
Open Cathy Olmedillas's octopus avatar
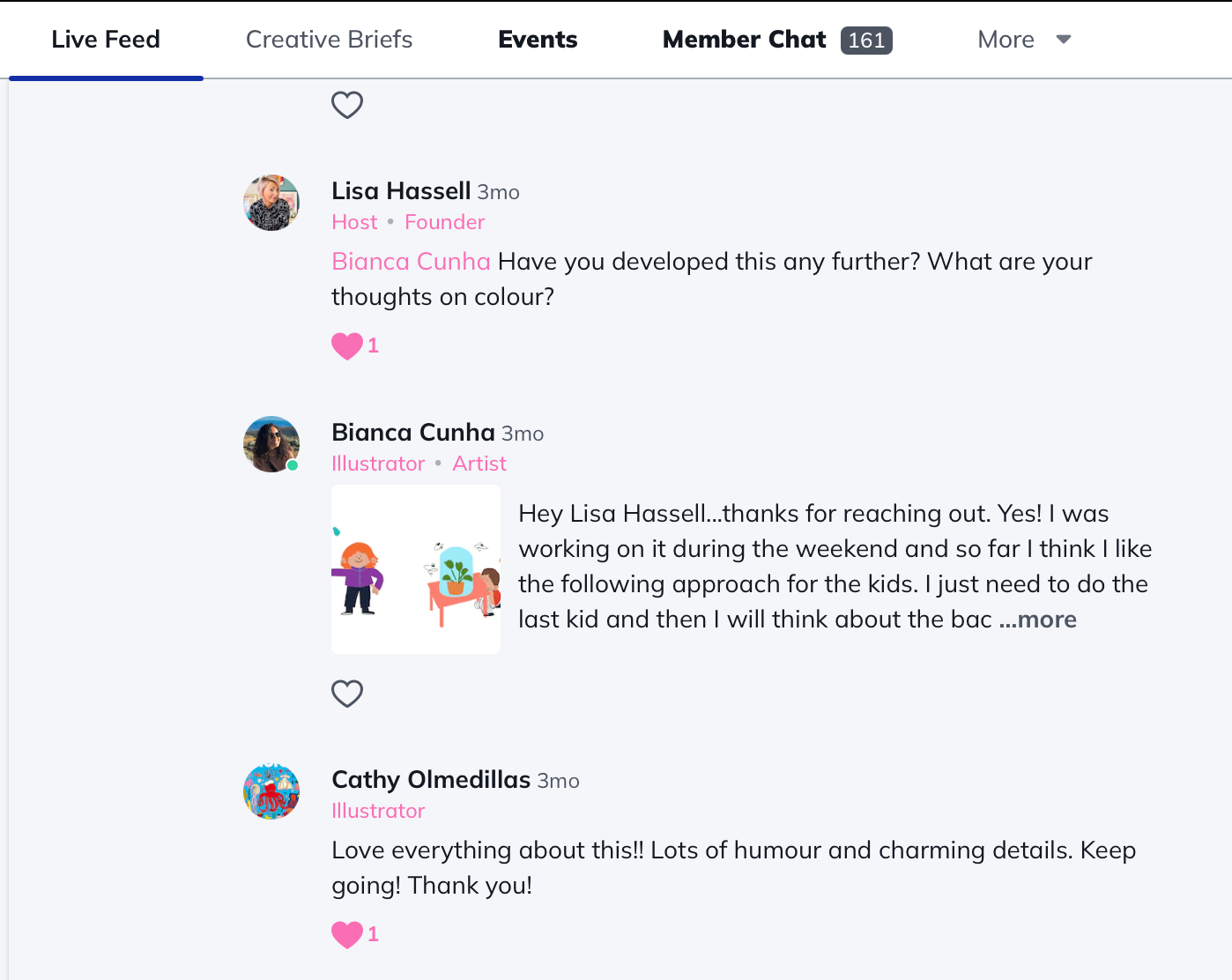coord(271,791)
